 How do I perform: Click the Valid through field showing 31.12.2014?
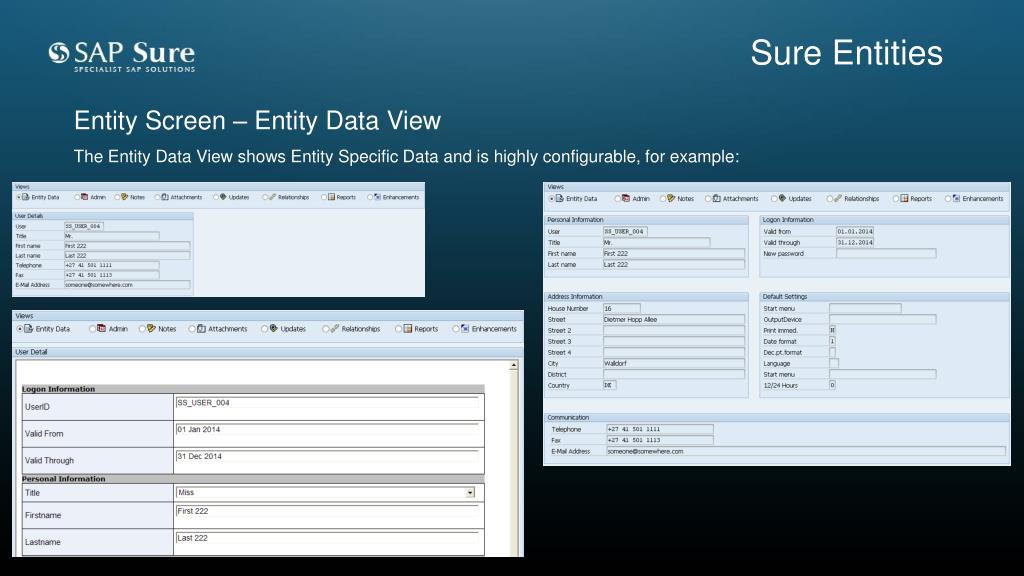[x=855, y=242]
